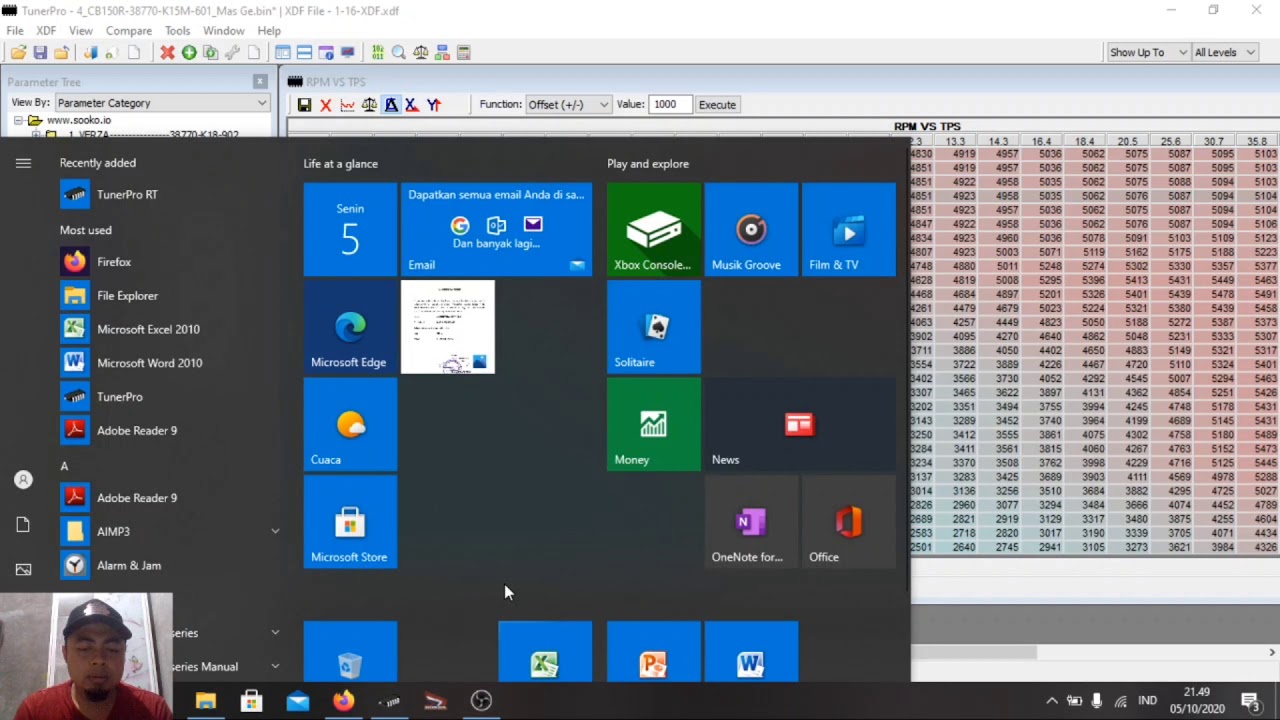The width and height of the screenshot is (1280, 720).
Task: Open Documents icon in Start sidebar
Action: (23, 525)
